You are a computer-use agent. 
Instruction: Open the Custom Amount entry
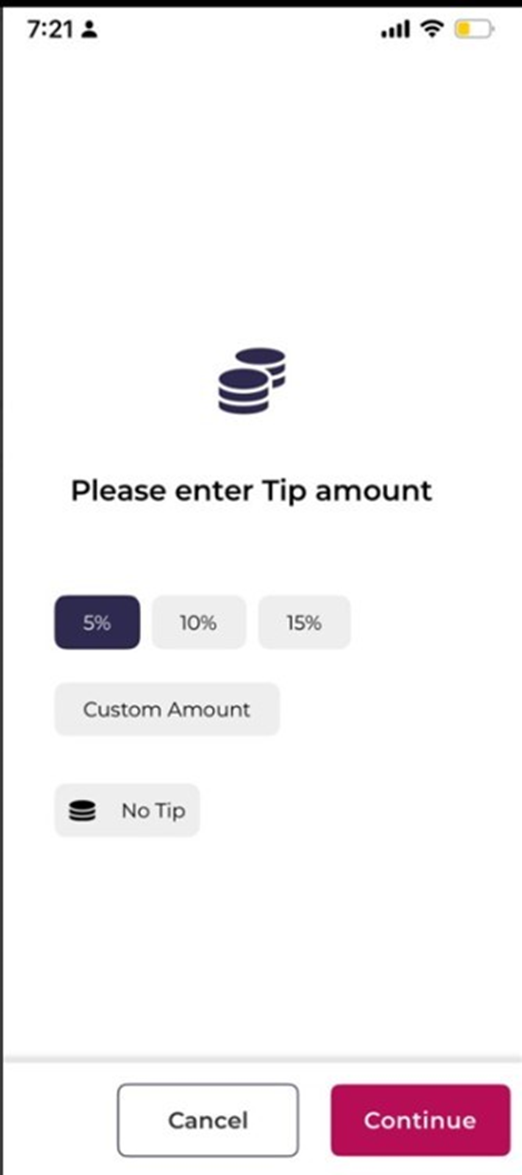(x=167, y=709)
